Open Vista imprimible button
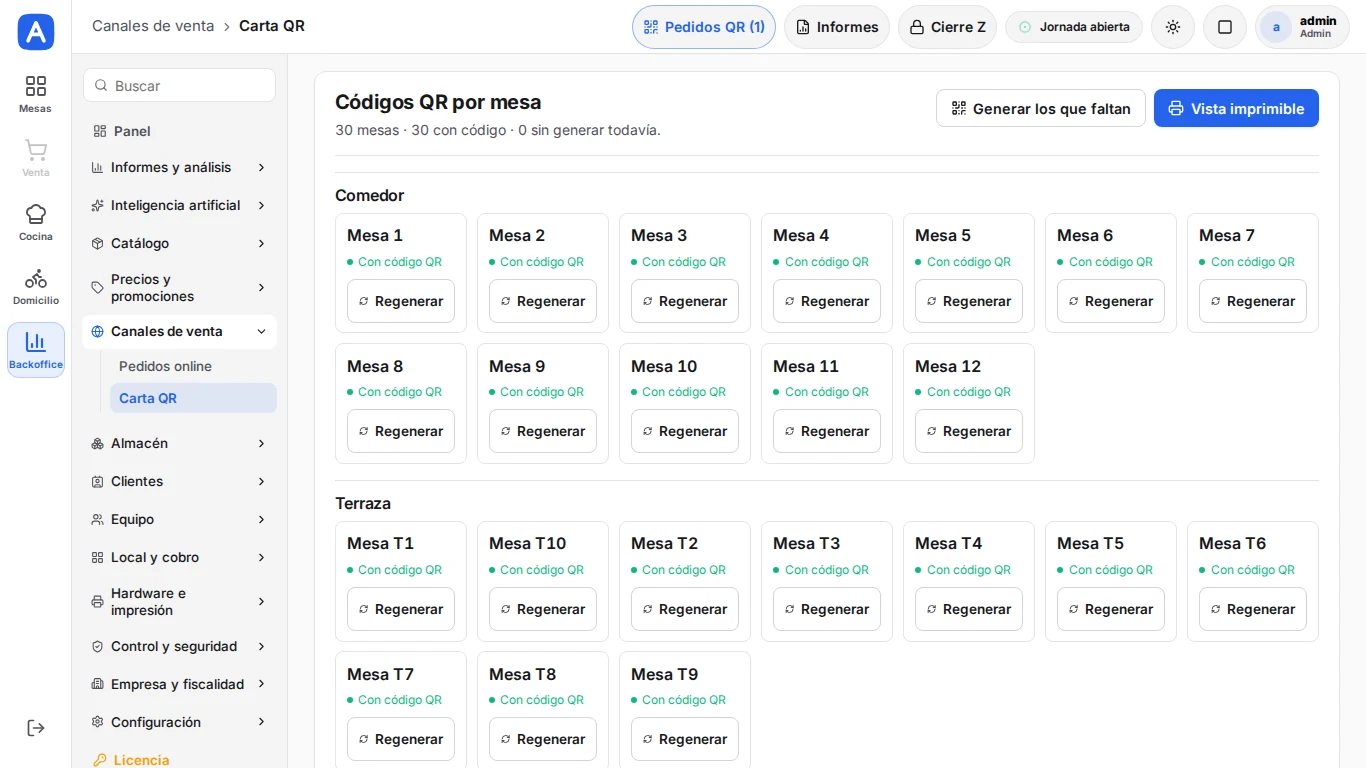Screen dimensions: 1366x768 coord(1236,108)
